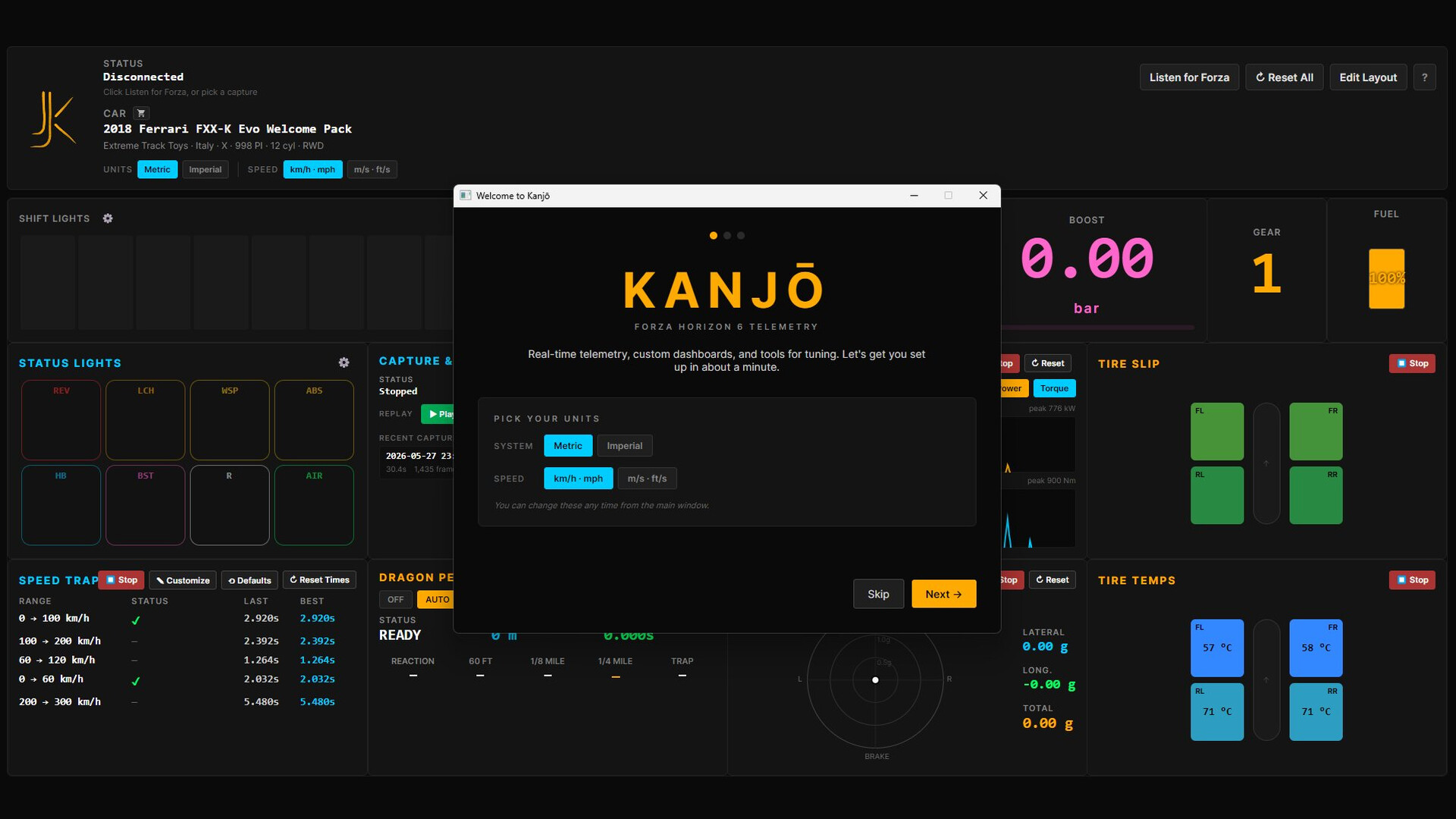Click Listen for Forza button

[1189, 77]
